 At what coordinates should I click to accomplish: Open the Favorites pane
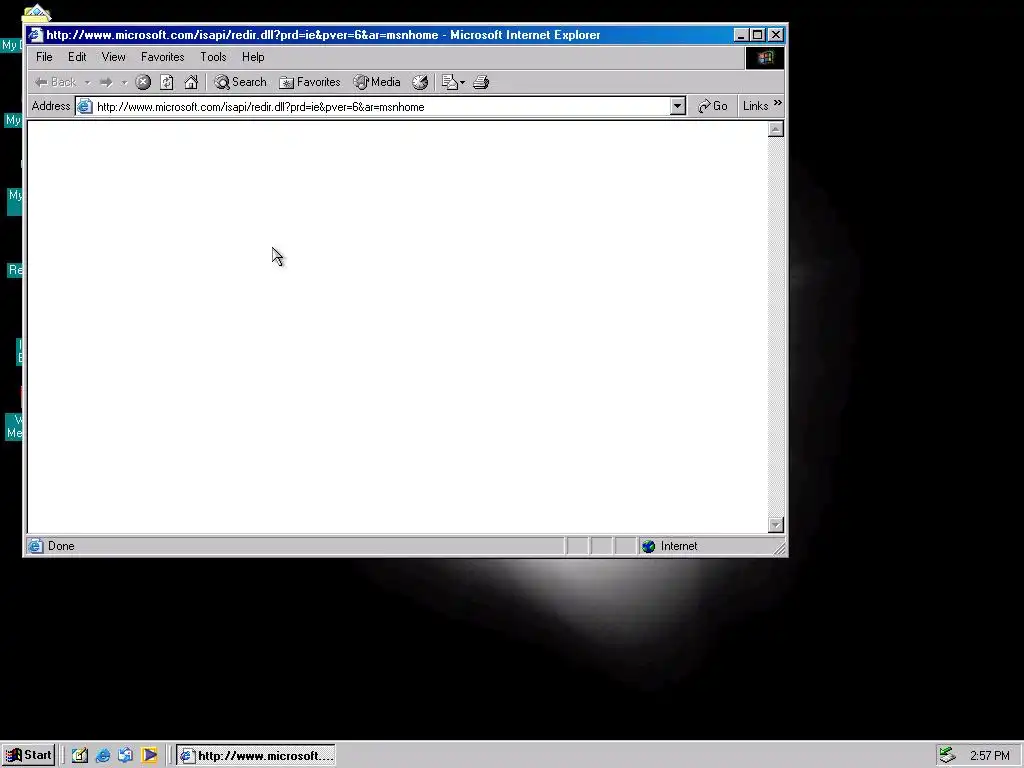pyautogui.click(x=310, y=82)
